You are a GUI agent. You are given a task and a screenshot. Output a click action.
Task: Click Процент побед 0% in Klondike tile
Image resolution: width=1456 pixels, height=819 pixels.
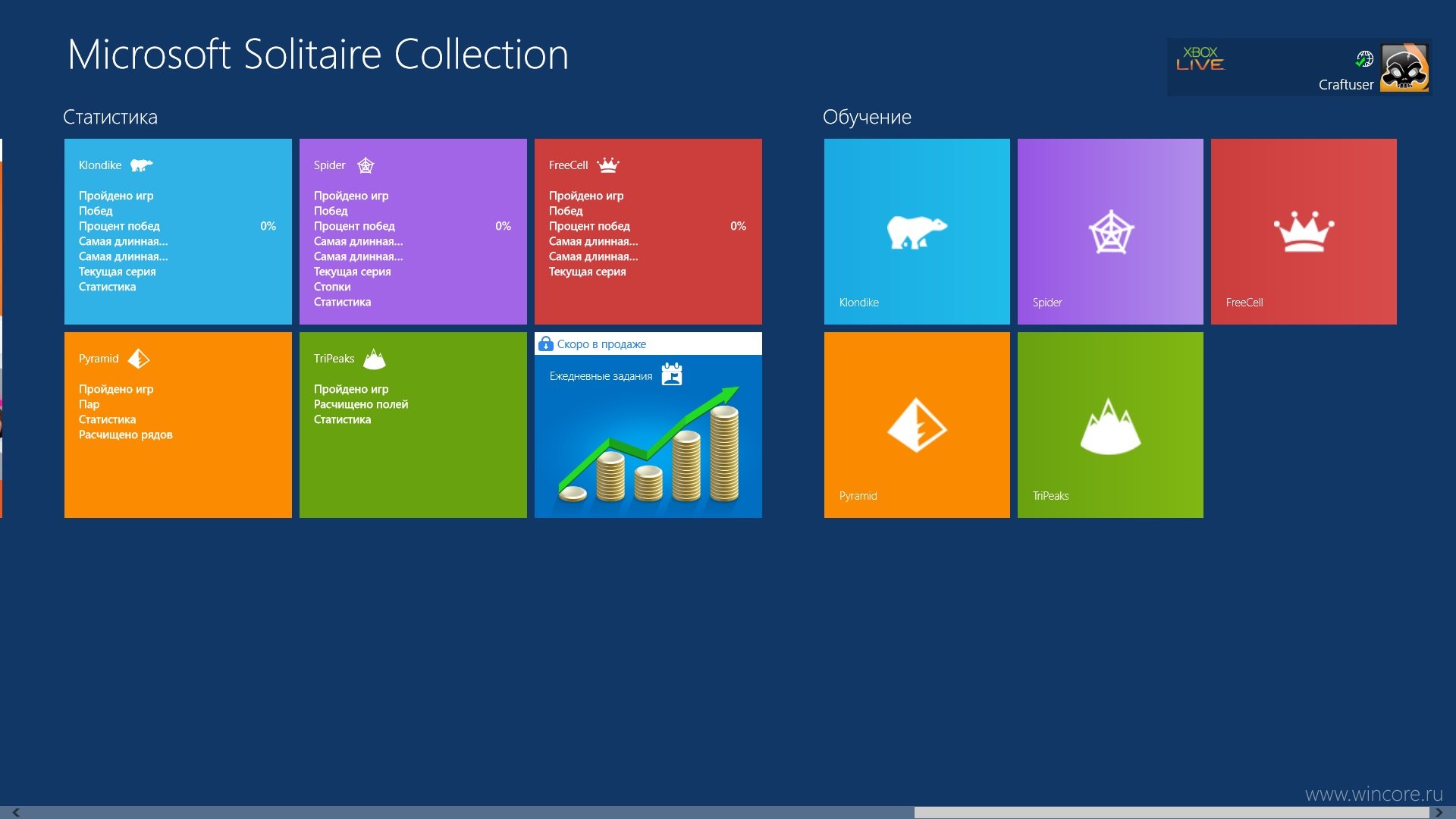177,226
